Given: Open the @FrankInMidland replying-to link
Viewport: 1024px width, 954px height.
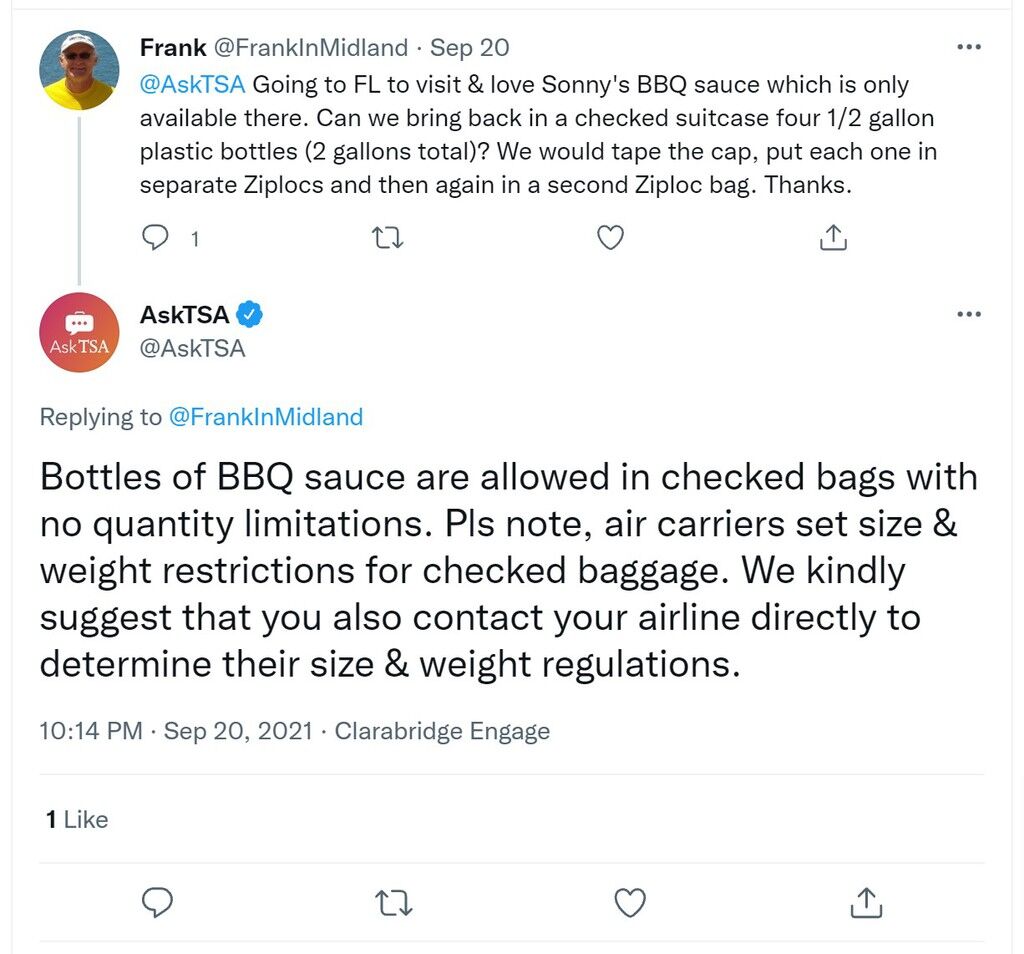Looking at the screenshot, I should pos(266,417).
